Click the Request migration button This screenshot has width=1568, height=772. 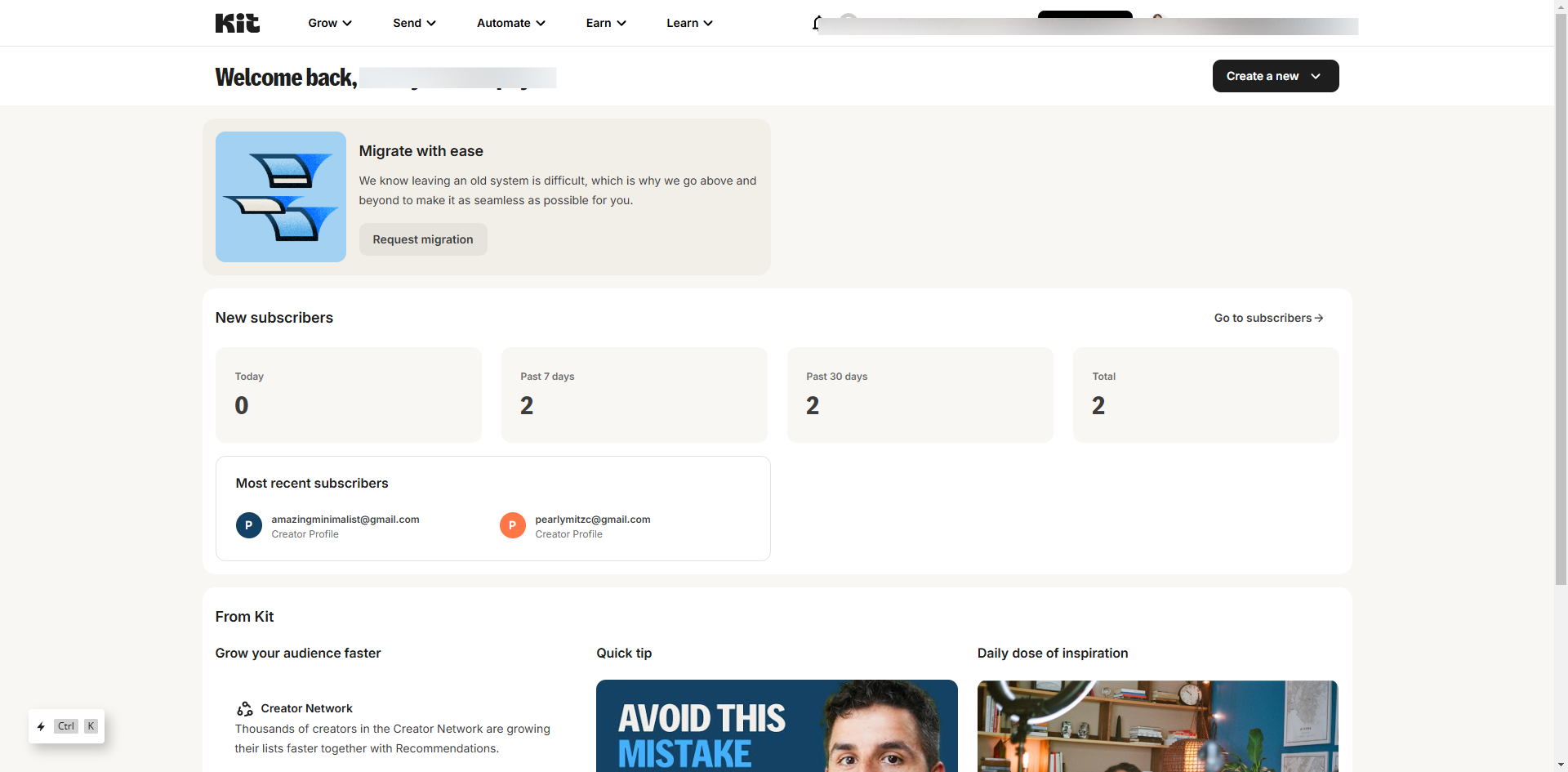423,239
